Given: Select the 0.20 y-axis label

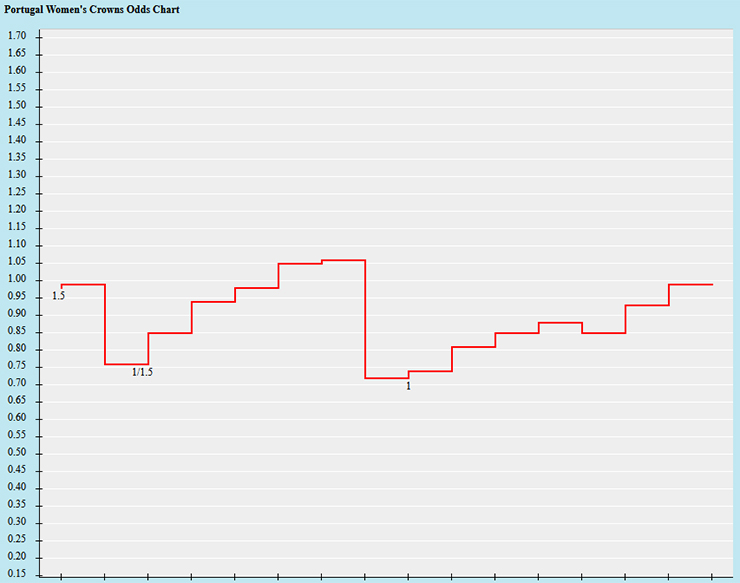Looking at the screenshot, I should pos(17,557).
